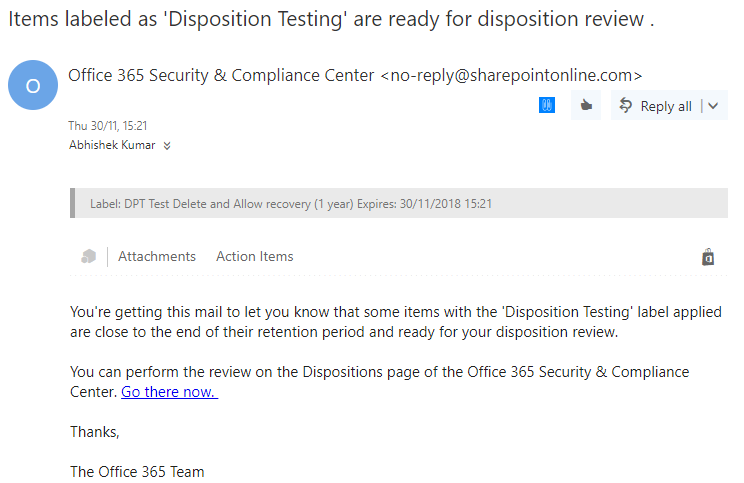Open the add-ins hexagon icon beside Attachments
The image size is (744, 483).
click(x=88, y=257)
